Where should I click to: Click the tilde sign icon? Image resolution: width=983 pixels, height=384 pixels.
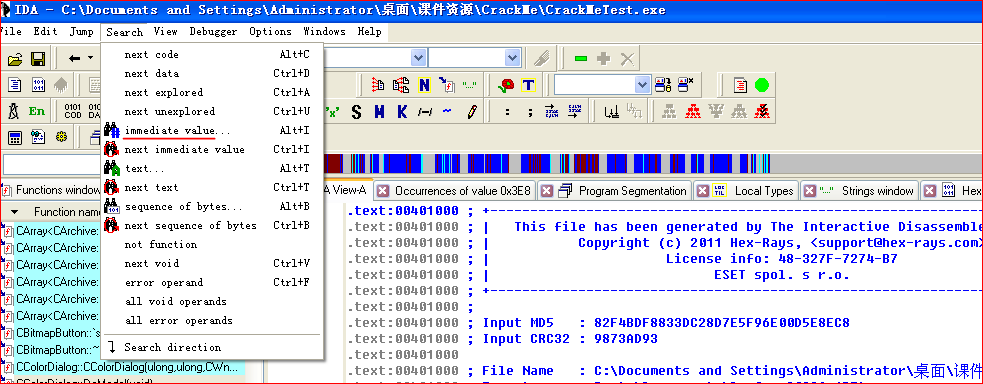click(x=447, y=112)
